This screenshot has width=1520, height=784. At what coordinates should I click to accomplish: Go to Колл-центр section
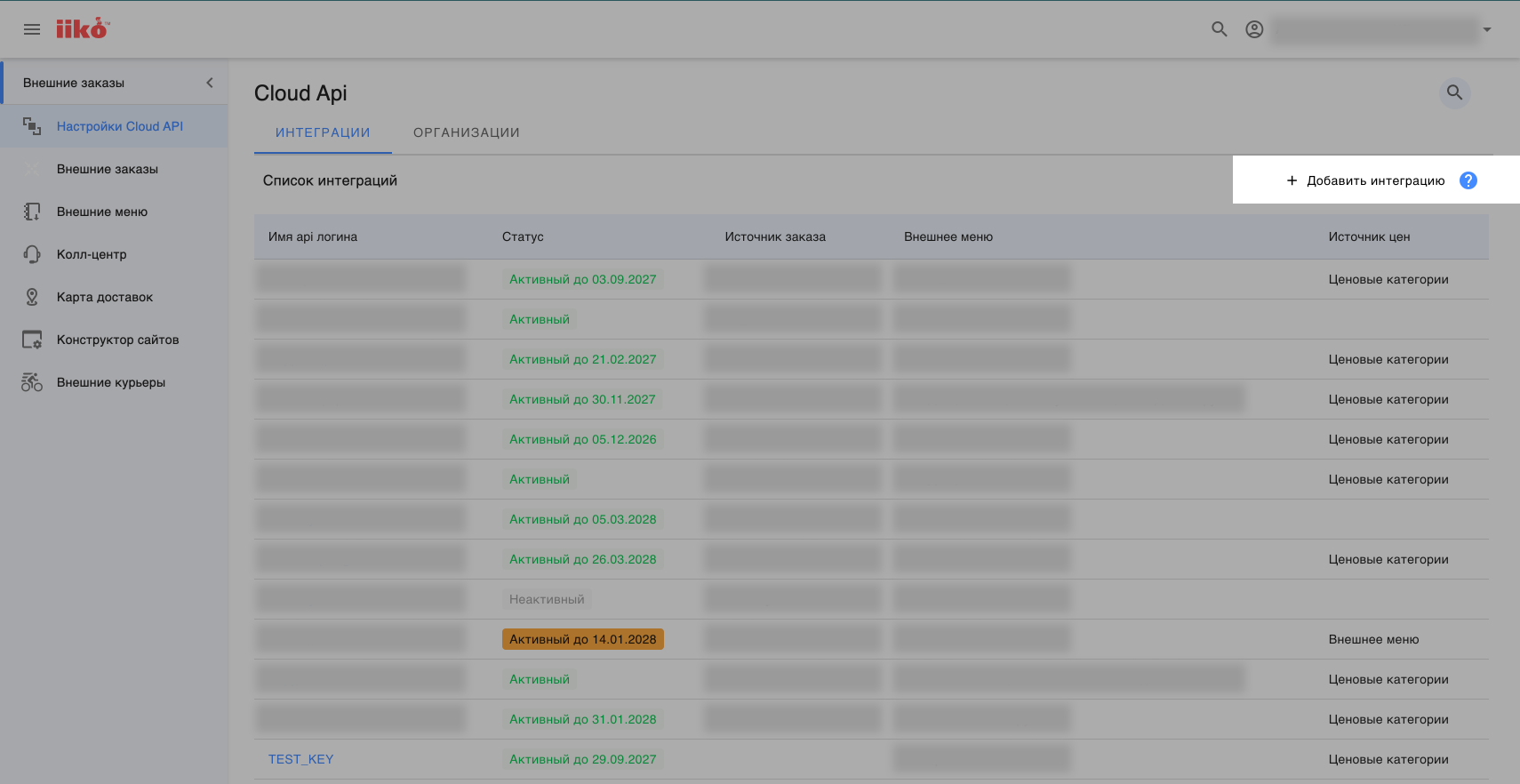(92, 254)
